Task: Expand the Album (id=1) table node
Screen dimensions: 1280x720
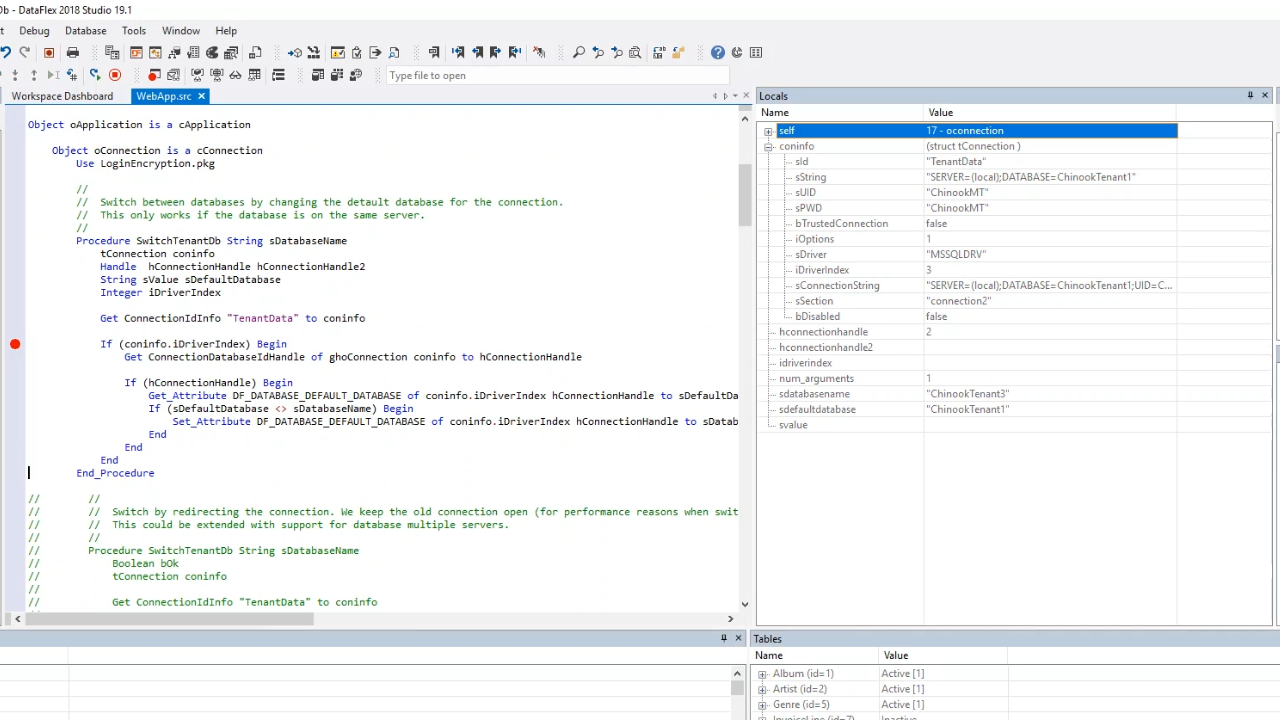Action: [762, 674]
